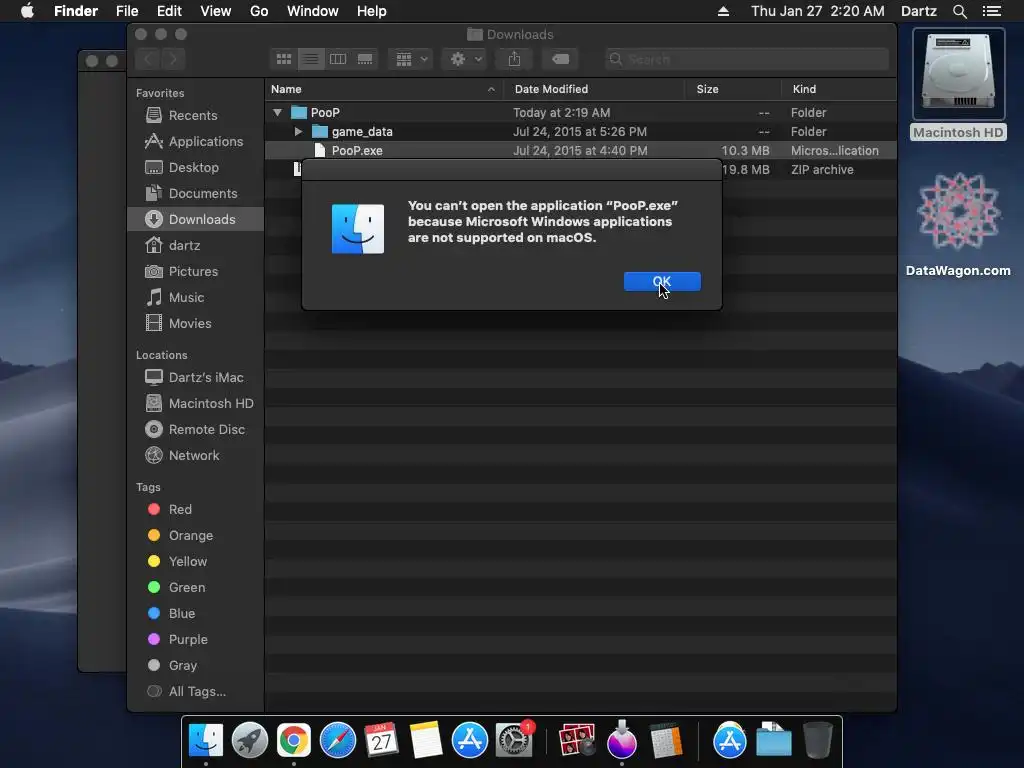Open Spotlight search in menu bar
The image size is (1024, 768).
click(959, 11)
